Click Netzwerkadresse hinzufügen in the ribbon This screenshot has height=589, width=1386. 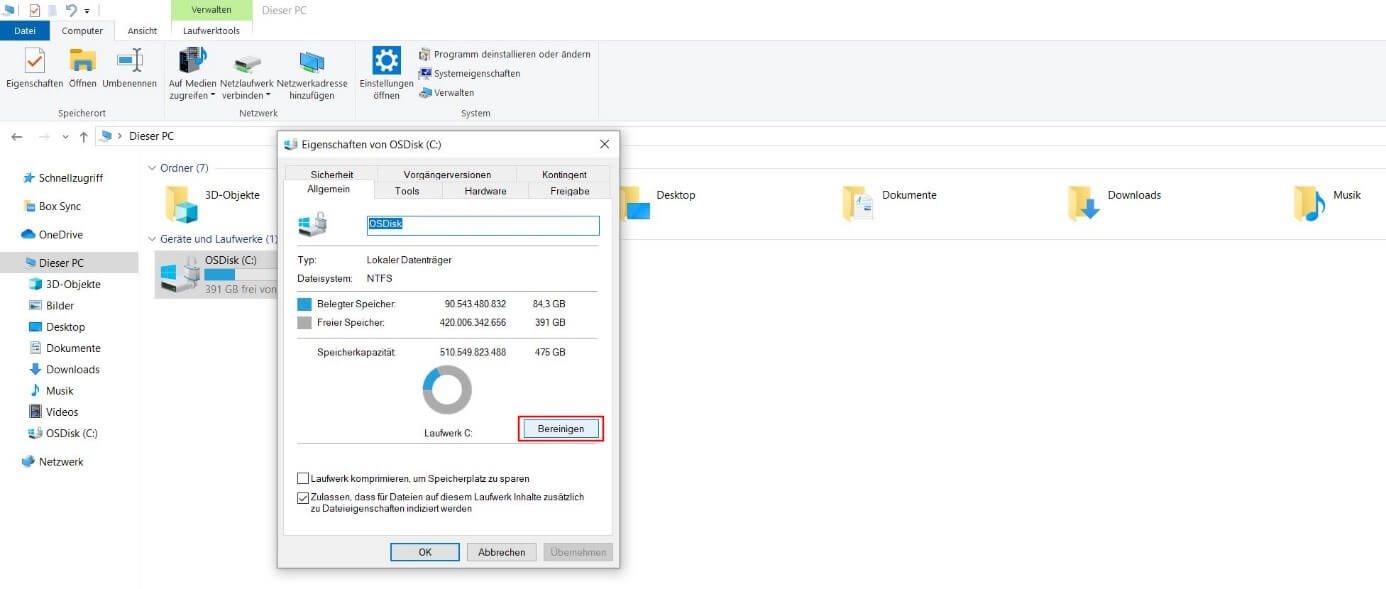[x=312, y=74]
